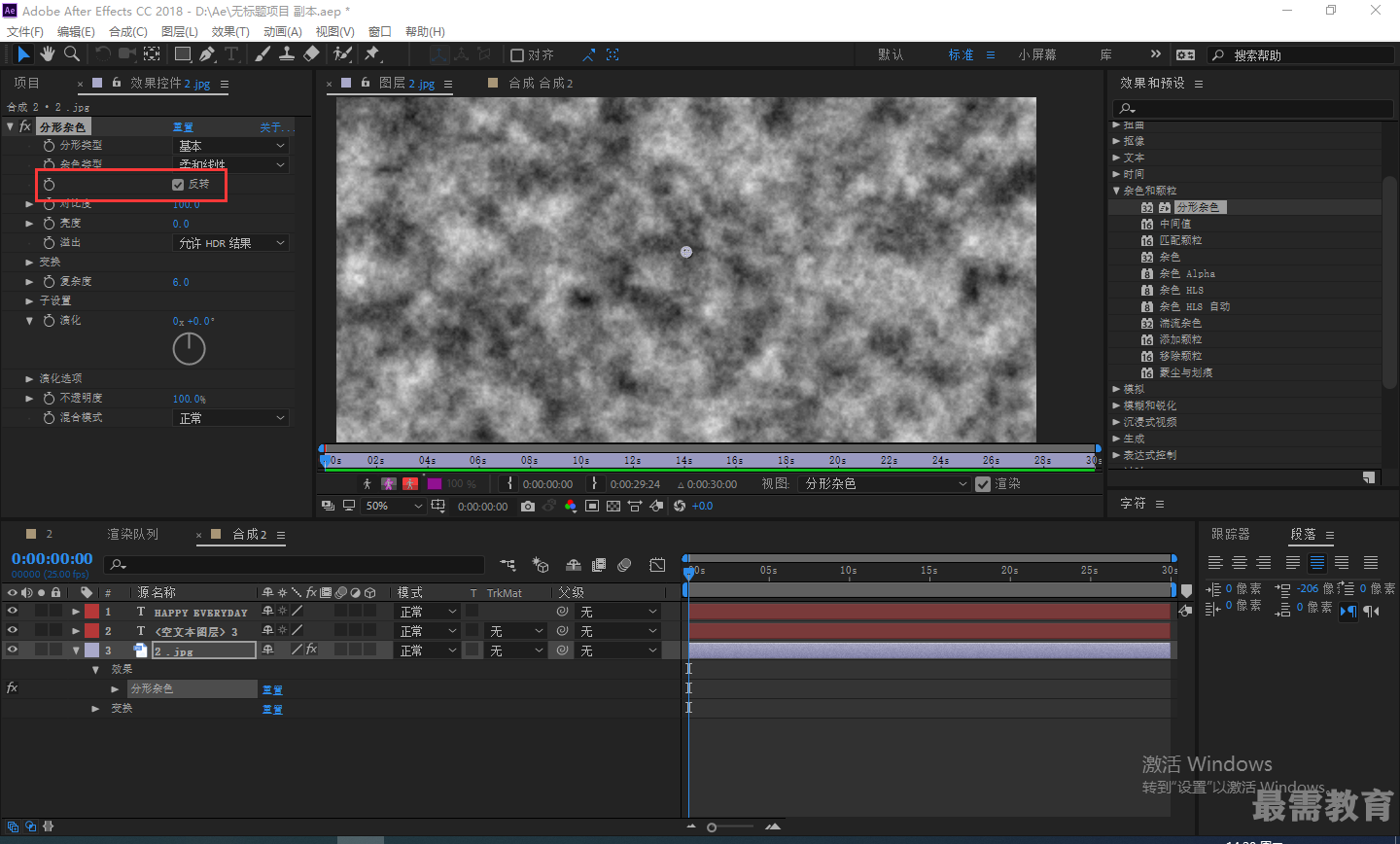This screenshot has height=844, width=1400.
Task: Open the 合成(C) menu
Action: coord(128,32)
